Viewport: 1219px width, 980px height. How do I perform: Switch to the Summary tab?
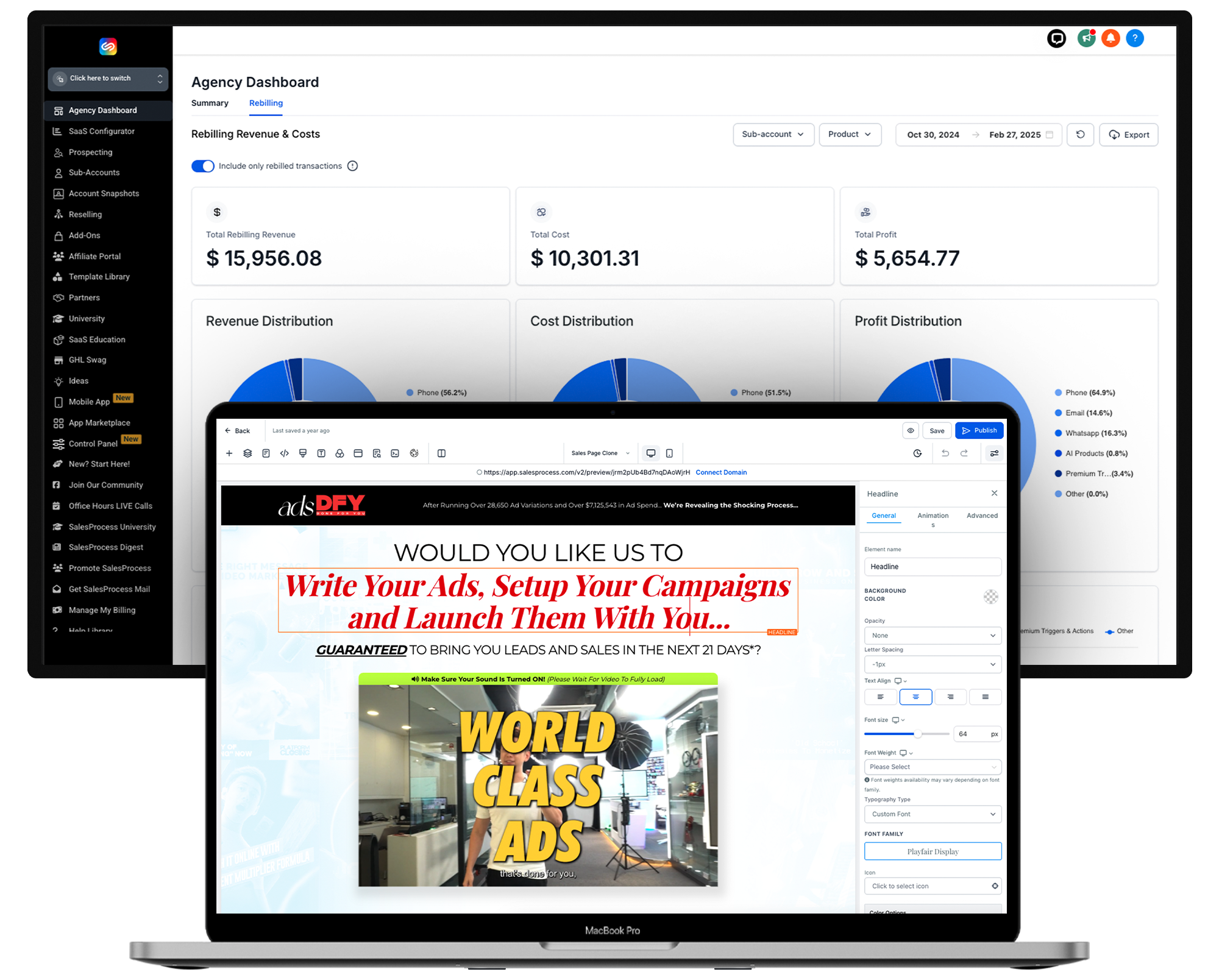pos(210,103)
